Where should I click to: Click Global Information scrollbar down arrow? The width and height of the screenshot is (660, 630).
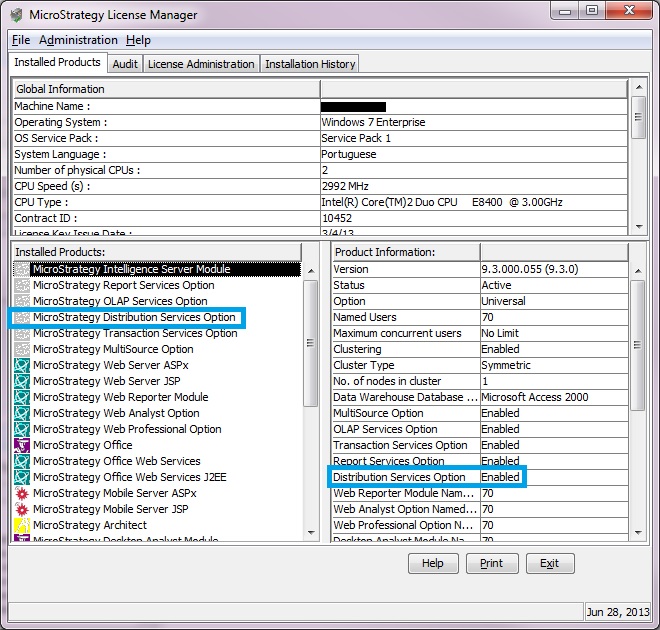(x=639, y=227)
